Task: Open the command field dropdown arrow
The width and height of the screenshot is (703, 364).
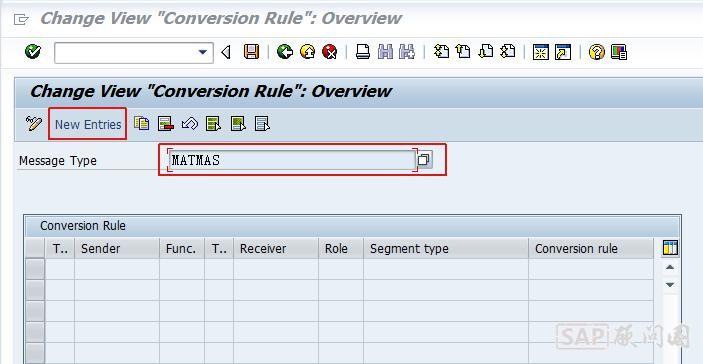Action: coord(203,52)
